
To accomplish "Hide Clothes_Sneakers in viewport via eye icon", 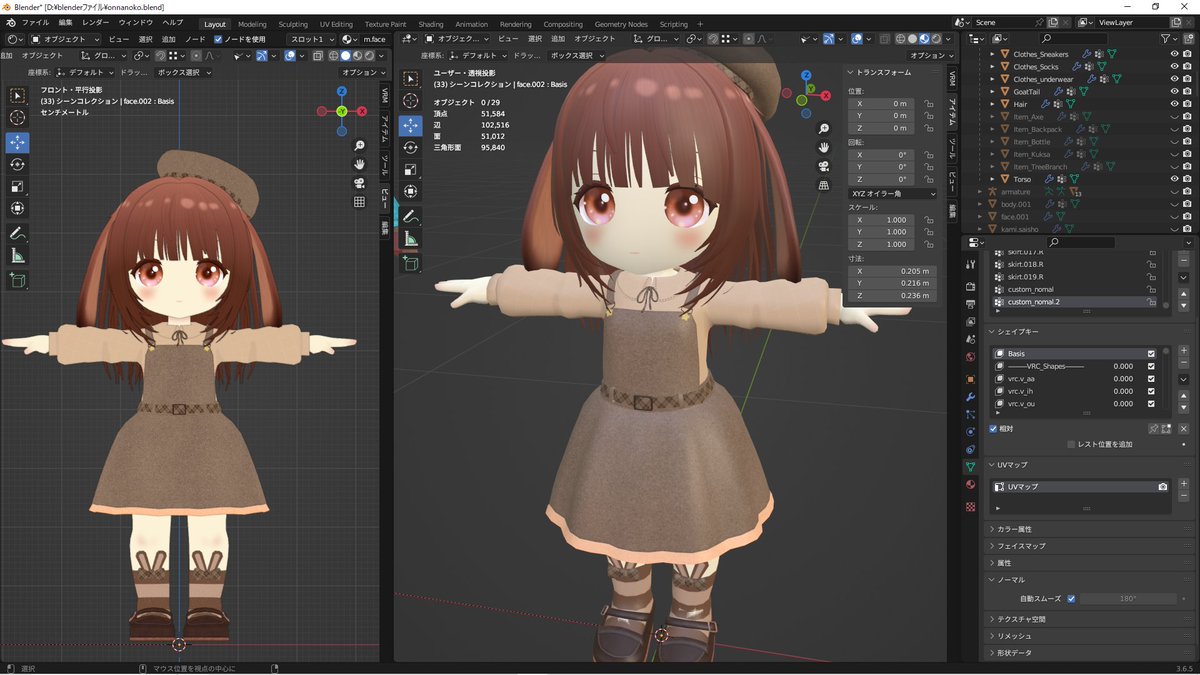I will [x=1174, y=54].
